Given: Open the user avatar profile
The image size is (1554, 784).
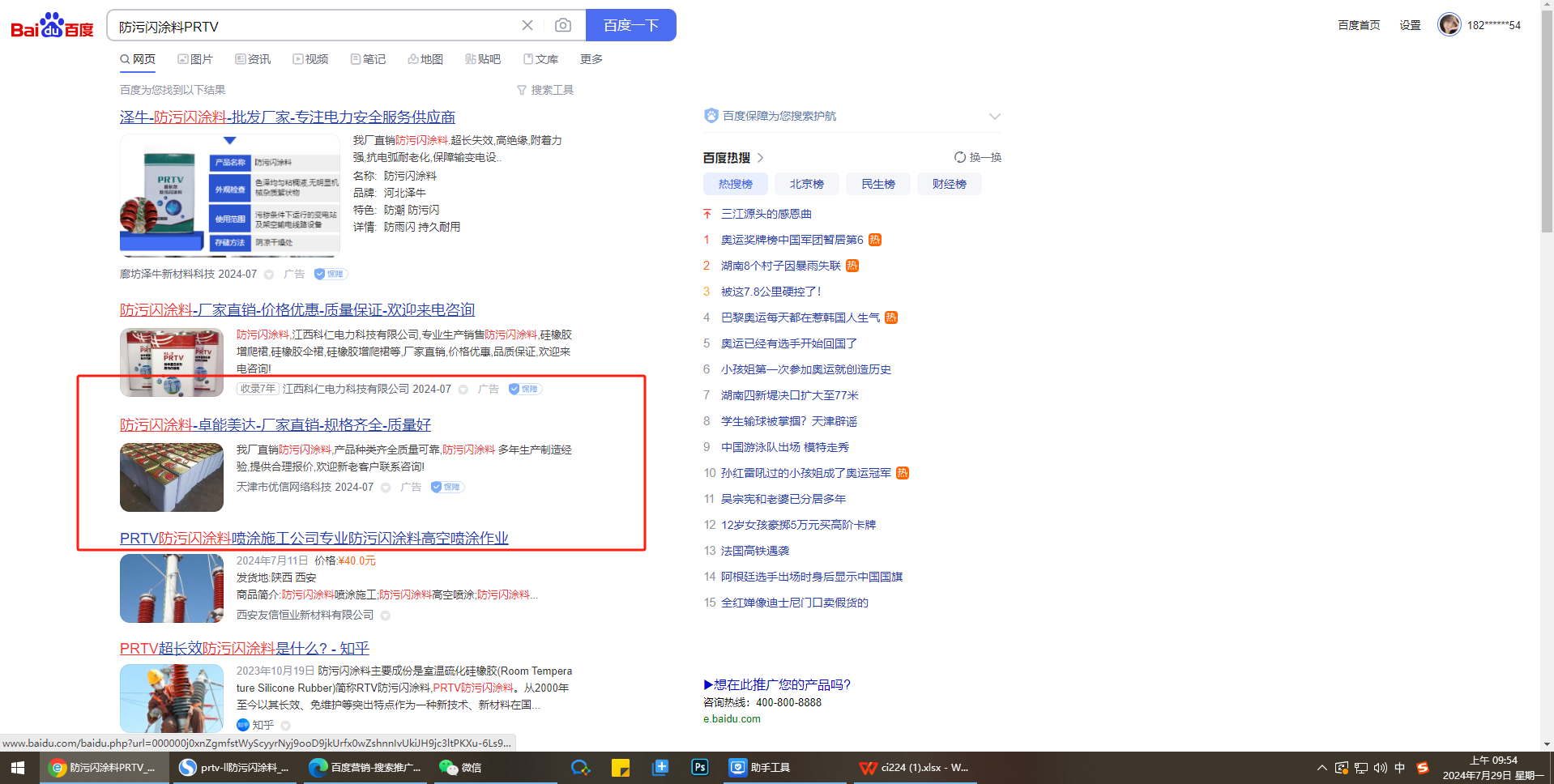Looking at the screenshot, I should pos(1449,25).
